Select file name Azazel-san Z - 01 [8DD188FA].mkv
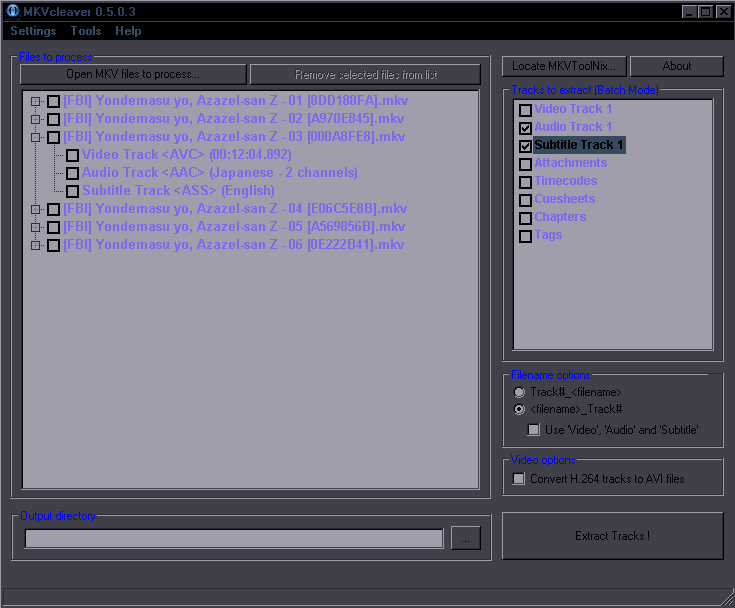The image size is (735, 608). tap(236, 101)
